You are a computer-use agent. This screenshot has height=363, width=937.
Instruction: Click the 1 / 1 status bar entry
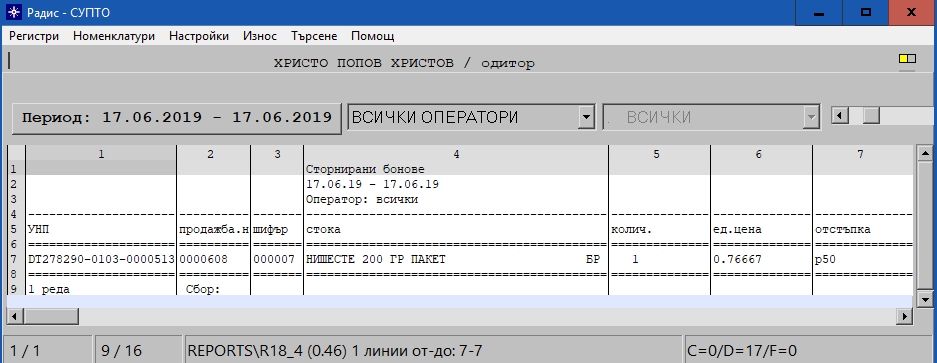click(x=47, y=350)
